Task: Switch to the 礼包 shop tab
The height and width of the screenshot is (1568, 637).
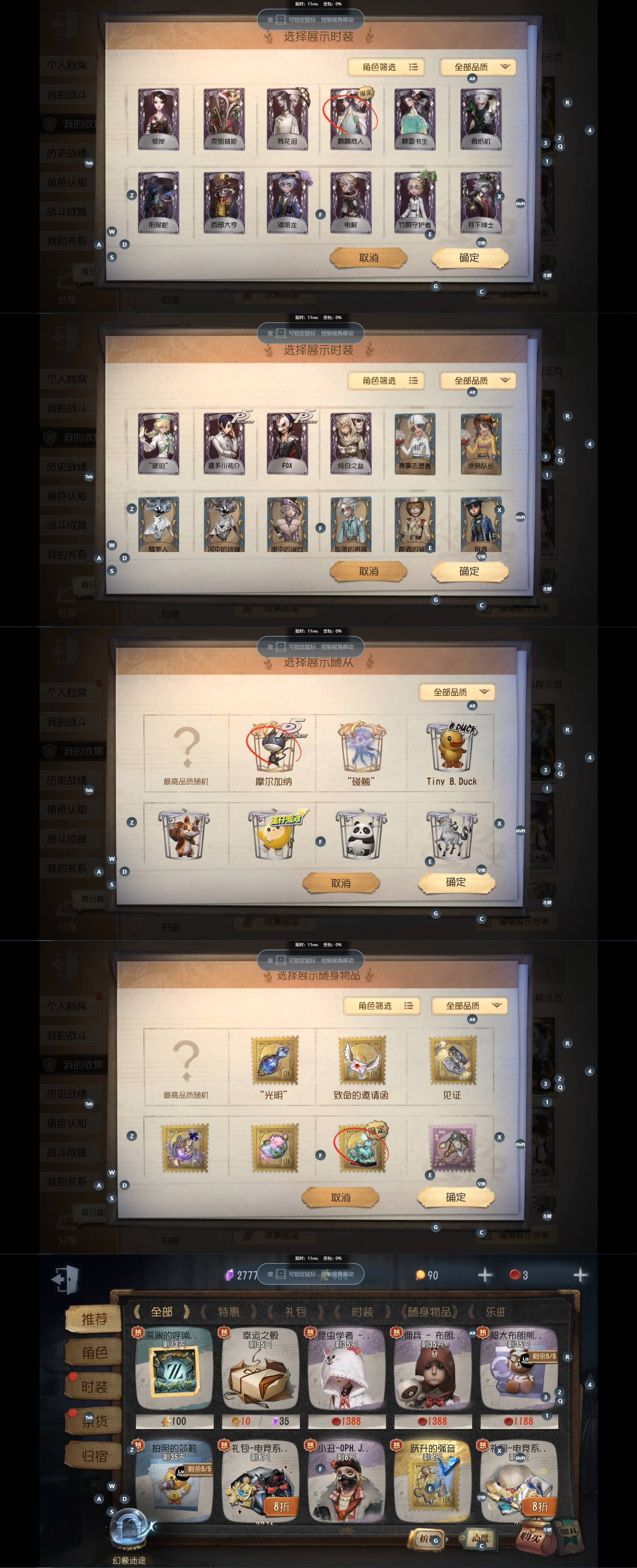Action: pyautogui.click(x=295, y=1312)
